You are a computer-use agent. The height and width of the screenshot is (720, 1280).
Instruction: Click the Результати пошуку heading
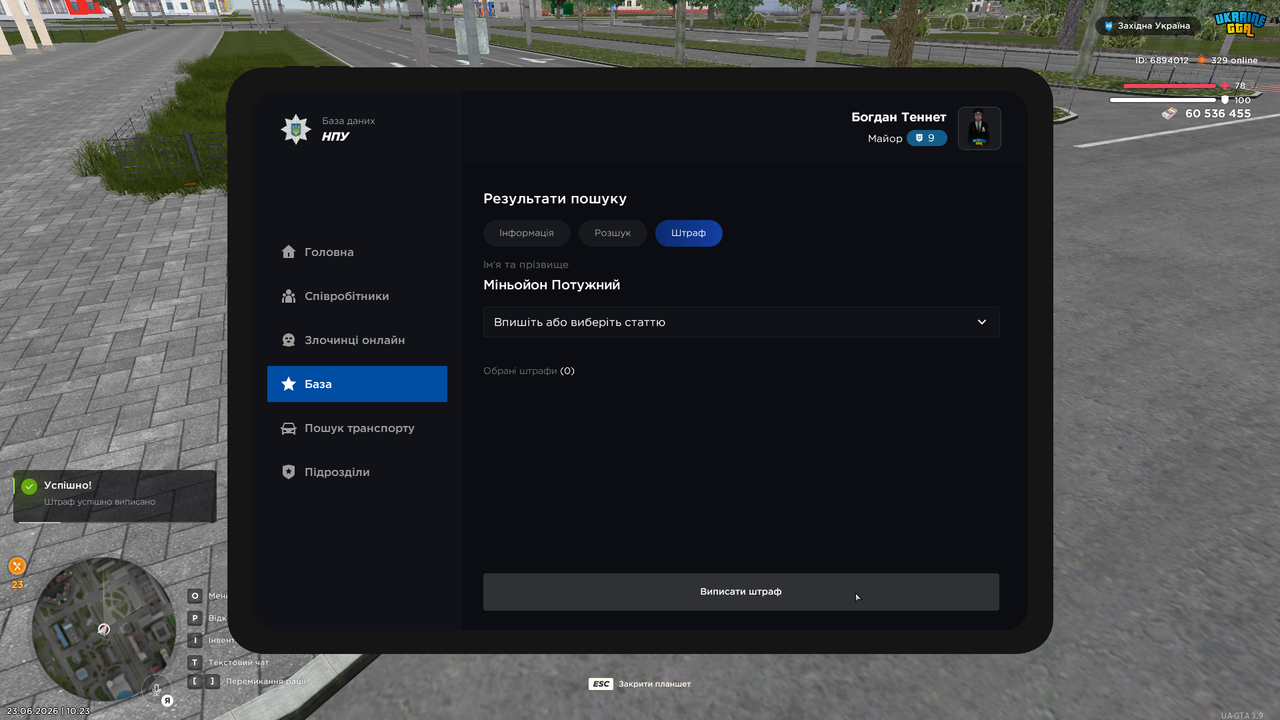coord(555,199)
